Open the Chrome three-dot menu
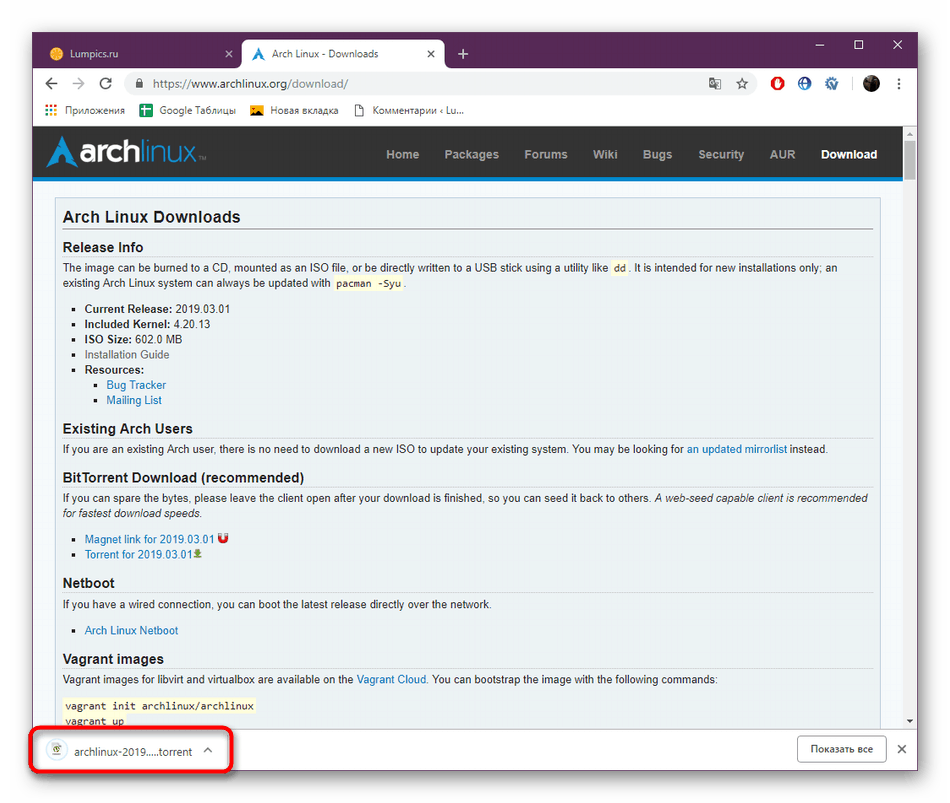This screenshot has height=803, width=950. pos(899,84)
